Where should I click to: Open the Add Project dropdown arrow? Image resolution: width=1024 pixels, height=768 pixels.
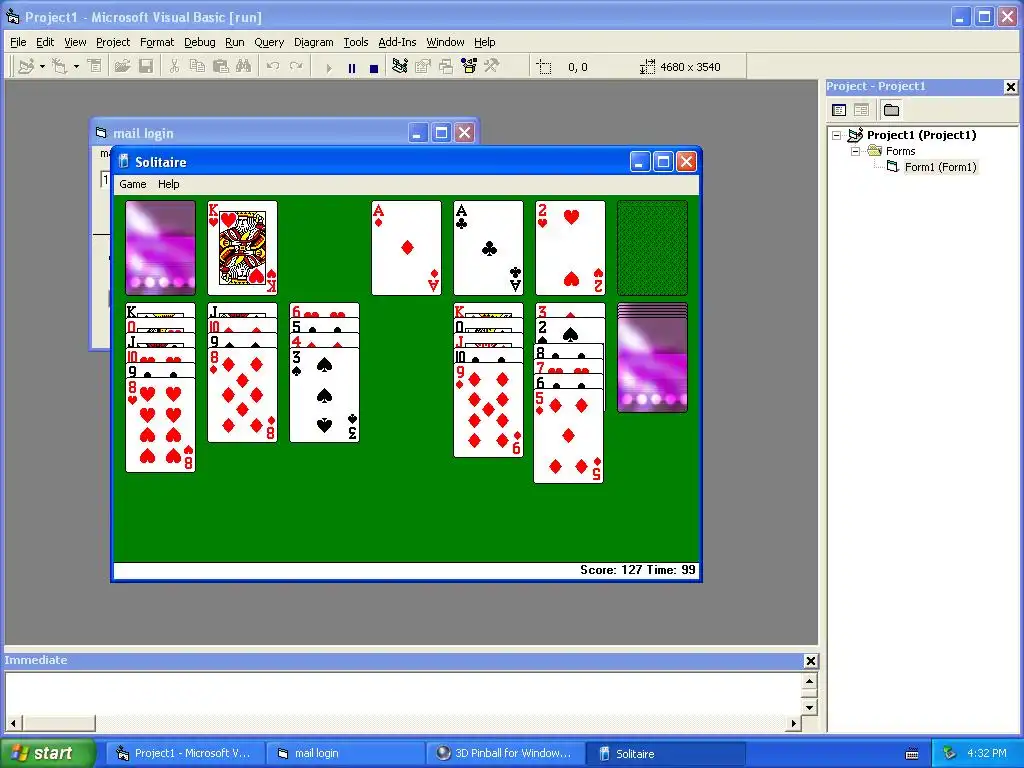[x=42, y=67]
